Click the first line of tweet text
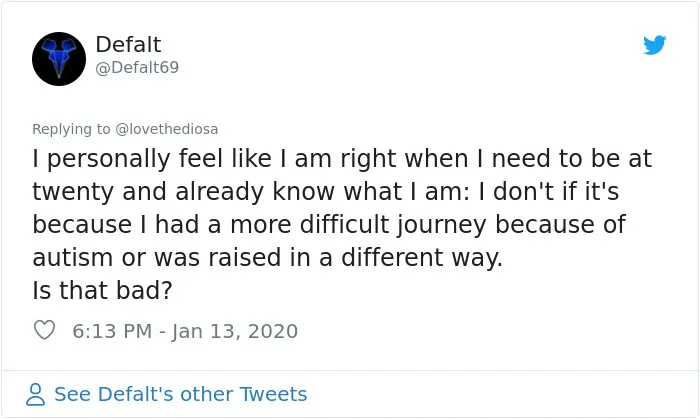700x419 pixels. click(x=342, y=159)
